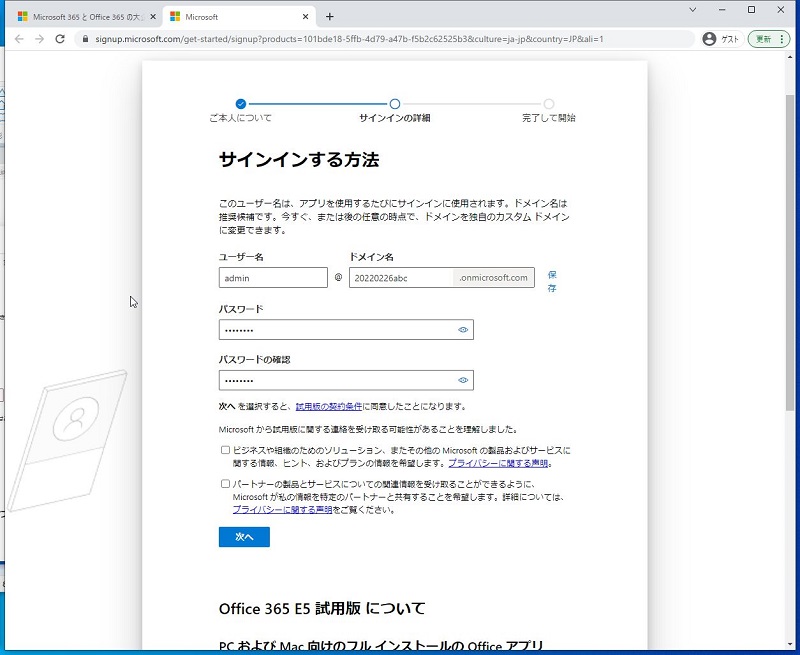Click the サインインの詳細 step indicator circle
This screenshot has height=655, width=800.
coord(394,104)
